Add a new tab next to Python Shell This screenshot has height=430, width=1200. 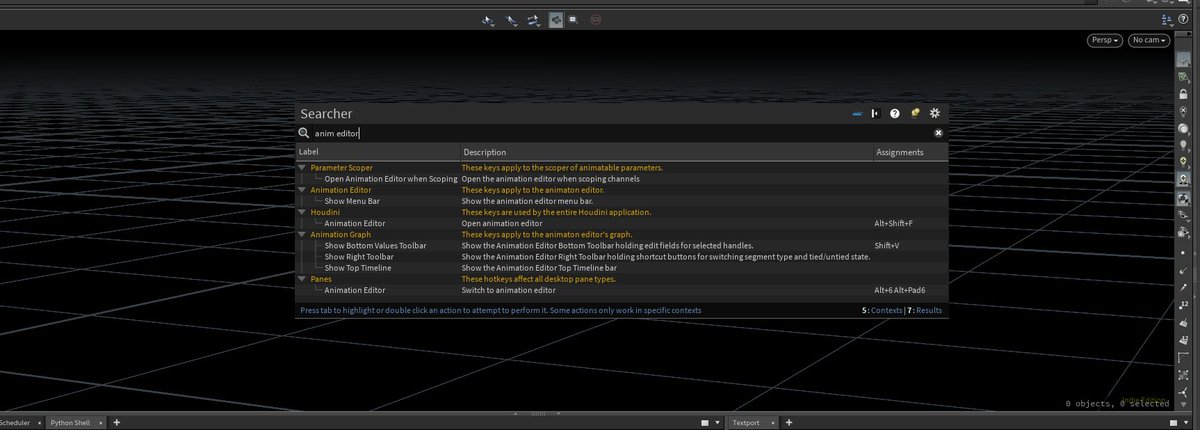tap(117, 423)
